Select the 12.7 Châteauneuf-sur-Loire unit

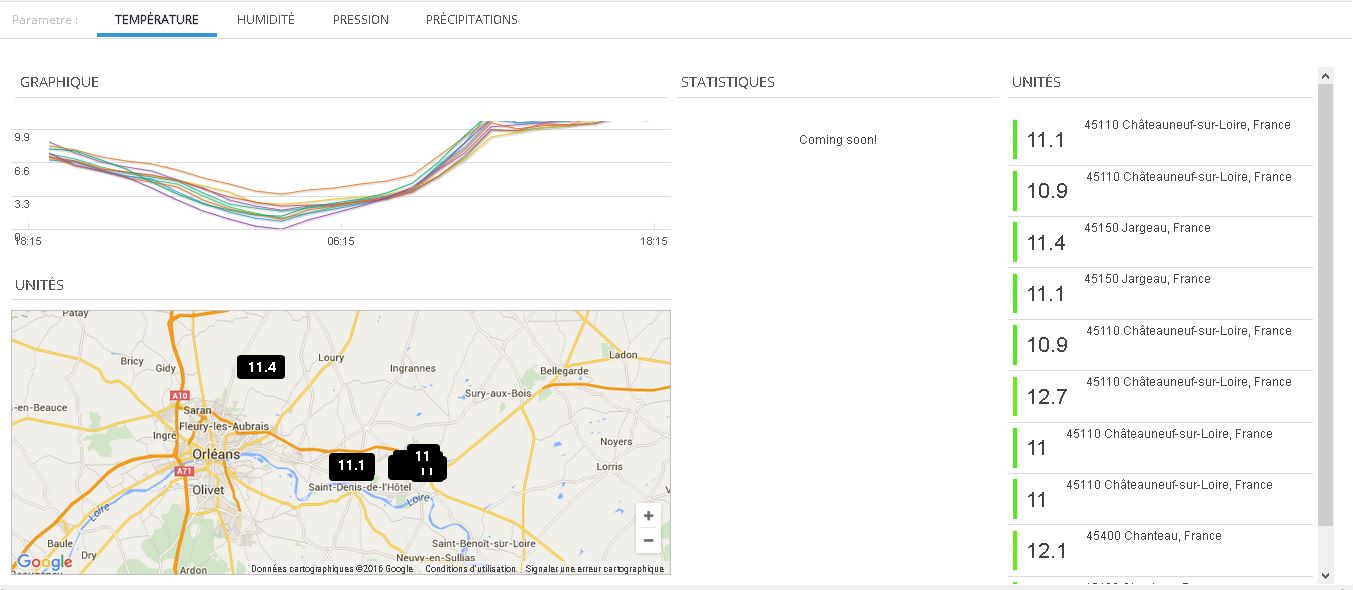(1162, 396)
